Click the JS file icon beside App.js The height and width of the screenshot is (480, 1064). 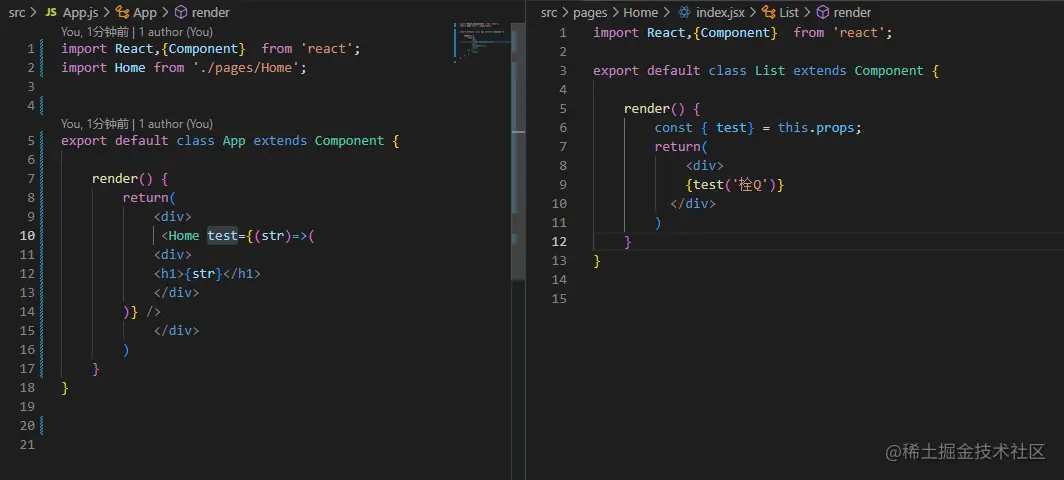tap(50, 12)
